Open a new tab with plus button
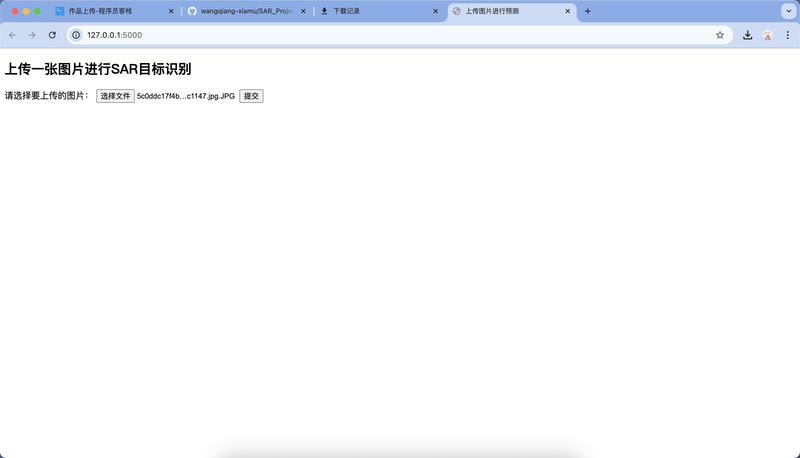The image size is (800, 458). coord(588,11)
